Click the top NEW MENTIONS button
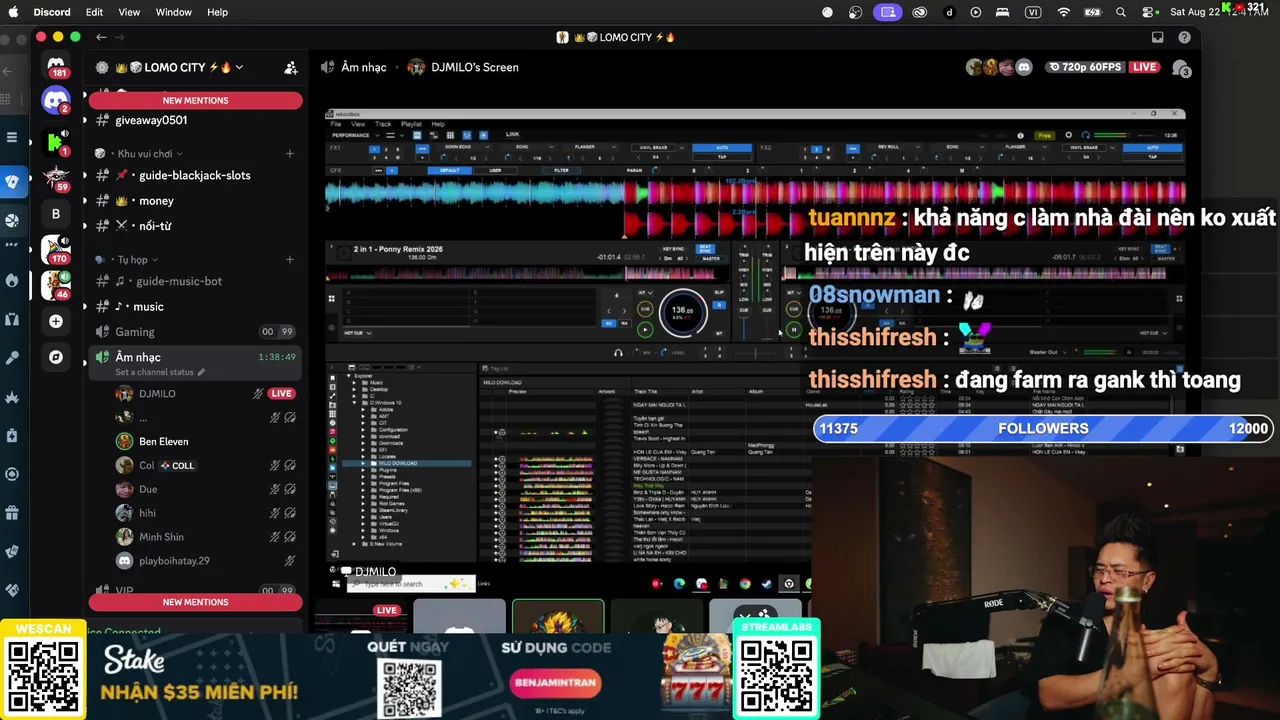Image resolution: width=1280 pixels, height=720 pixels. pos(195,100)
